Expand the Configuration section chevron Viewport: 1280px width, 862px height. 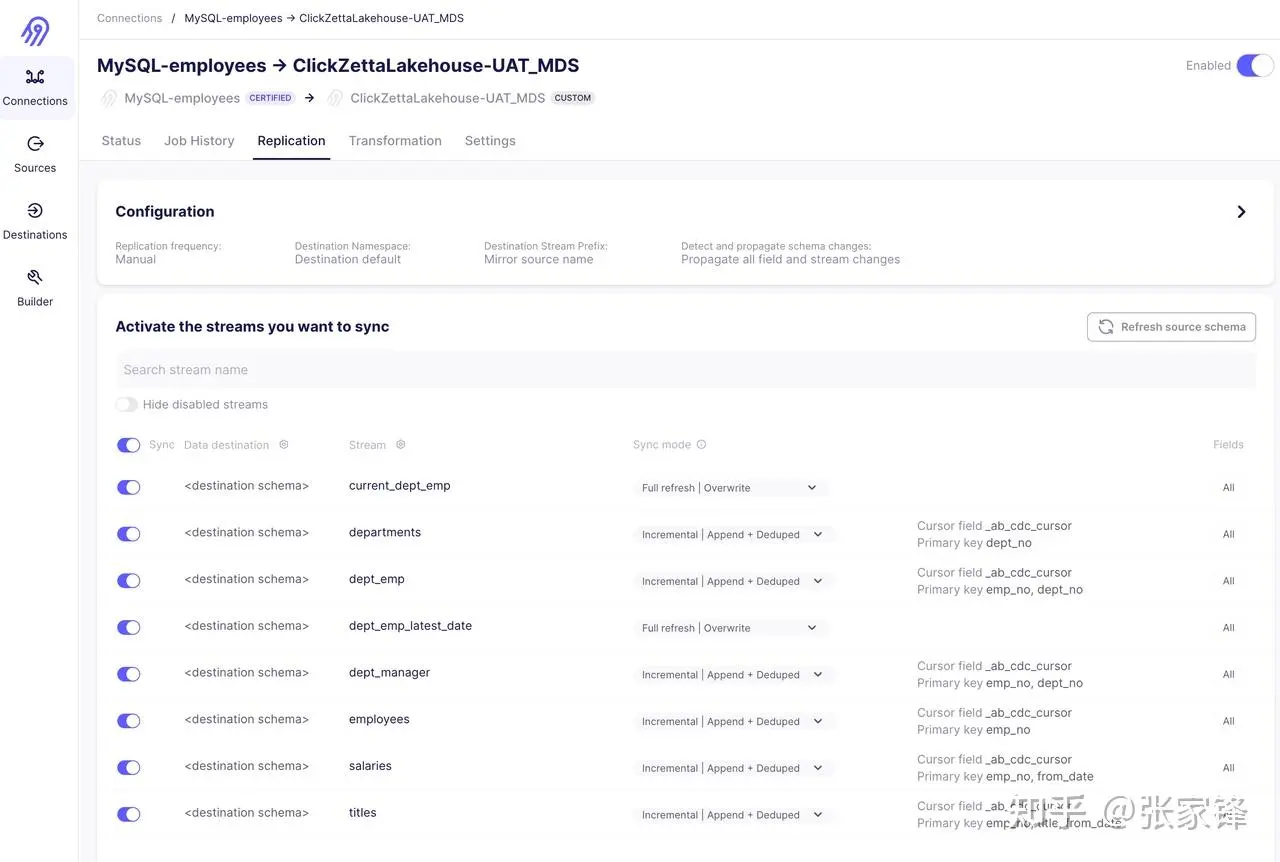[x=1241, y=212]
